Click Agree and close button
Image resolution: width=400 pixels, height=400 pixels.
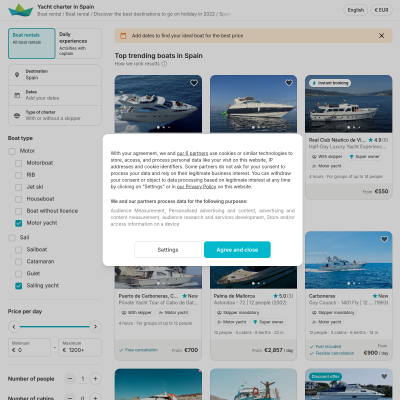click(x=237, y=250)
